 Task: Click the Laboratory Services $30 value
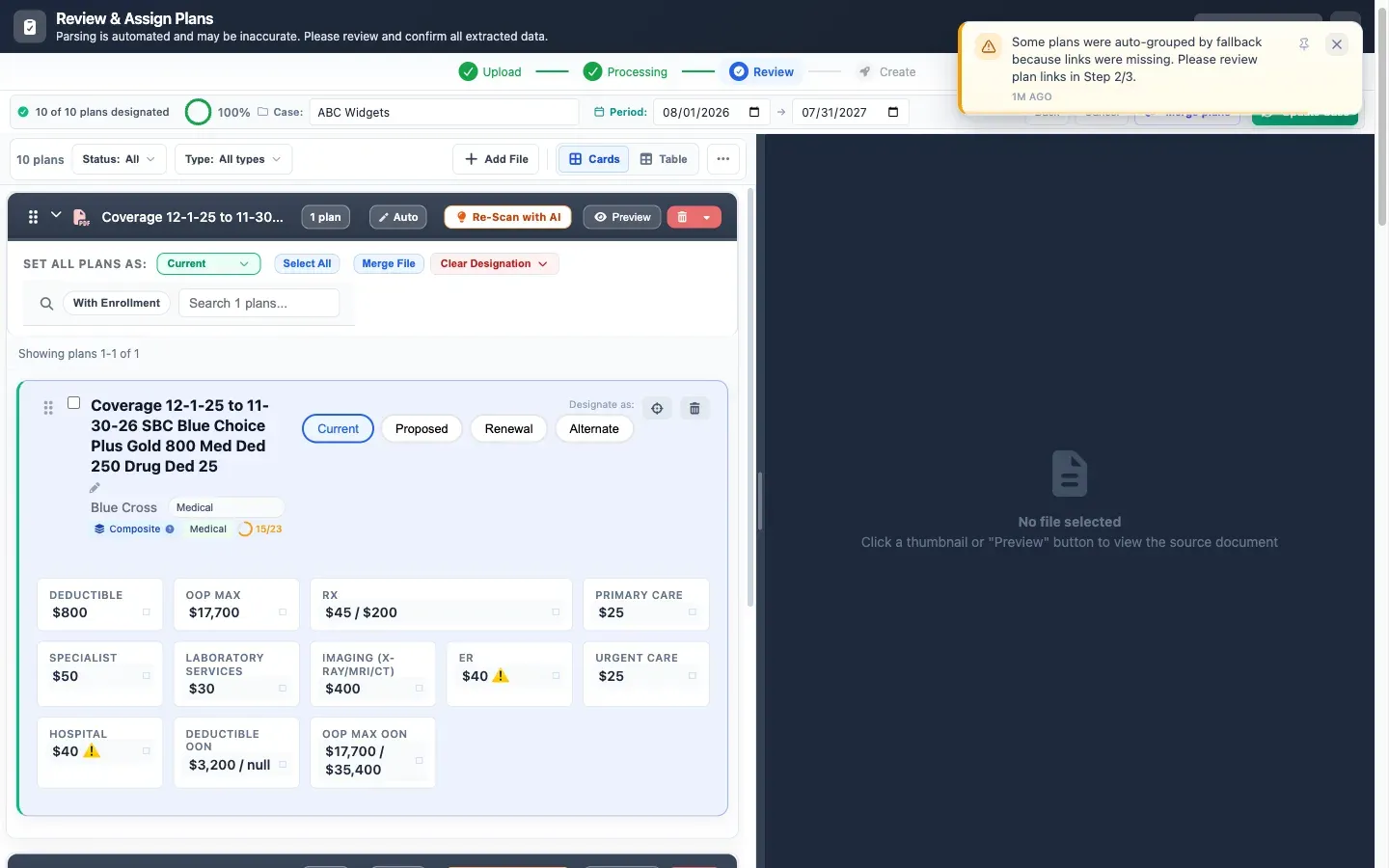pyautogui.click(x=202, y=689)
